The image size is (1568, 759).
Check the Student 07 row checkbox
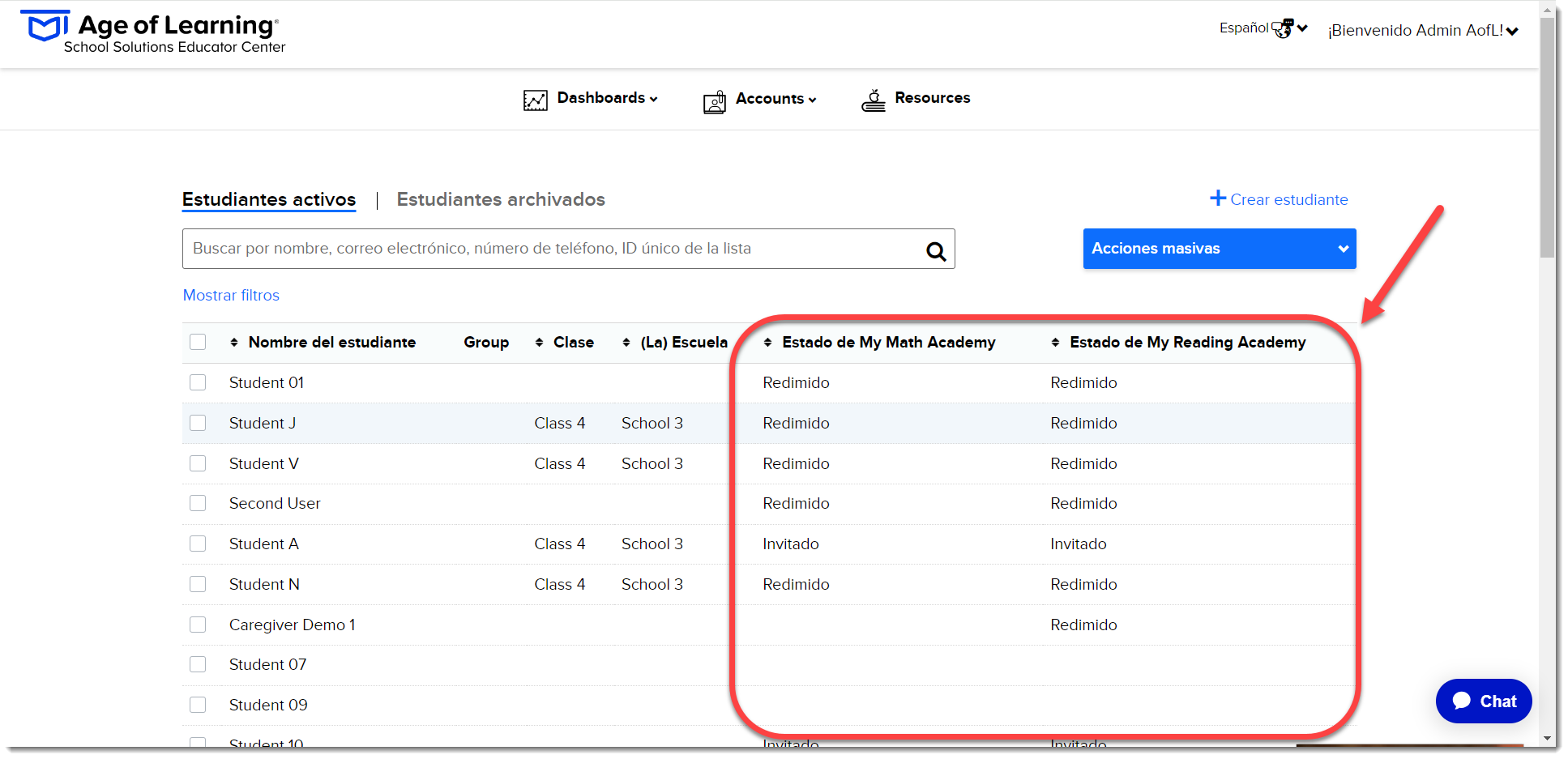click(x=198, y=664)
